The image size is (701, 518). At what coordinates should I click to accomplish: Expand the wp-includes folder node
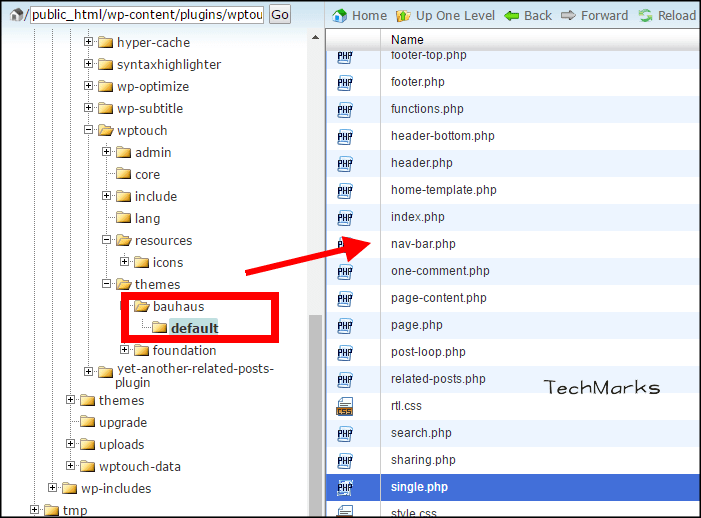click(x=53, y=488)
